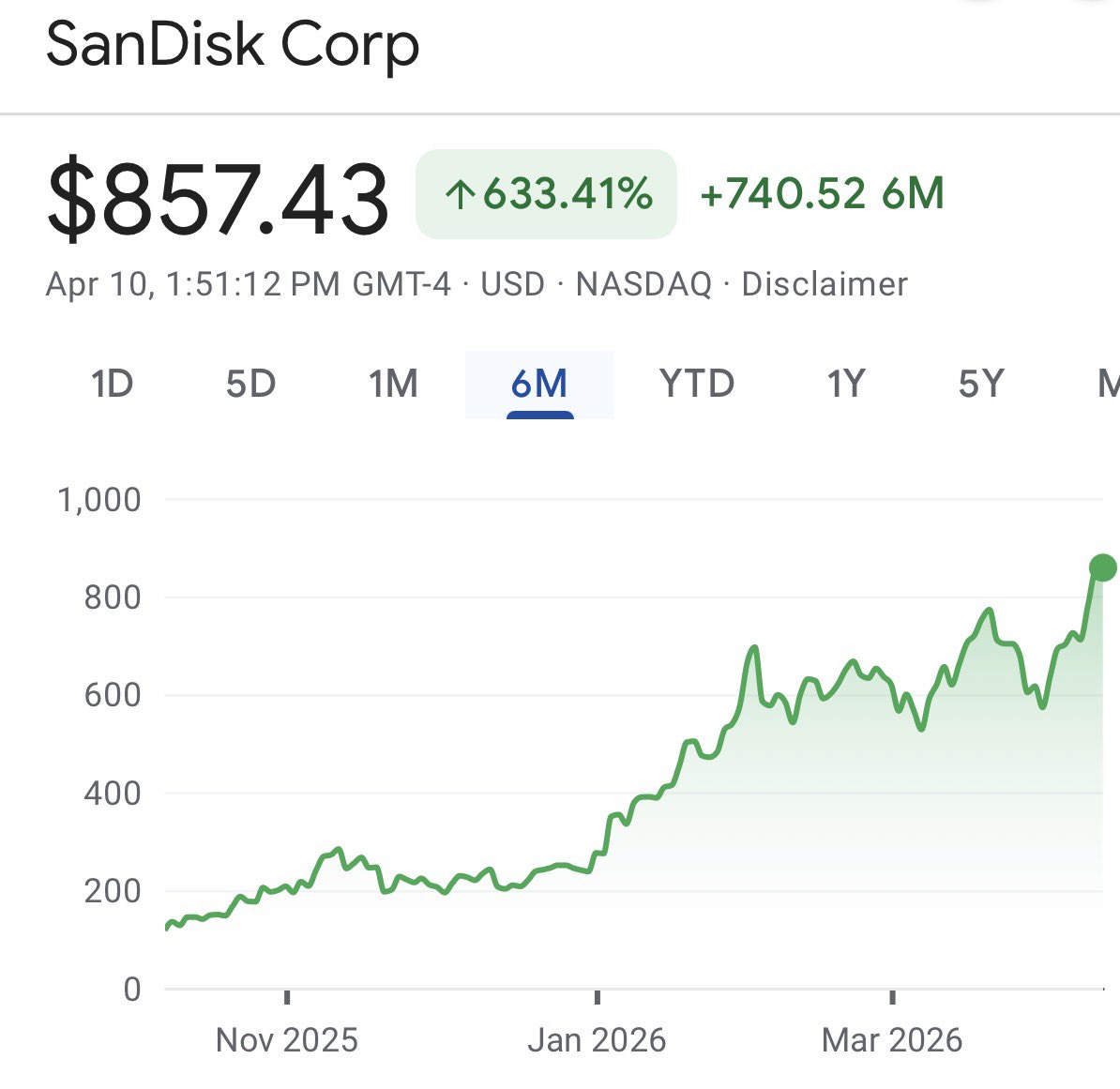Switch chart to 5Y range

tap(981, 384)
